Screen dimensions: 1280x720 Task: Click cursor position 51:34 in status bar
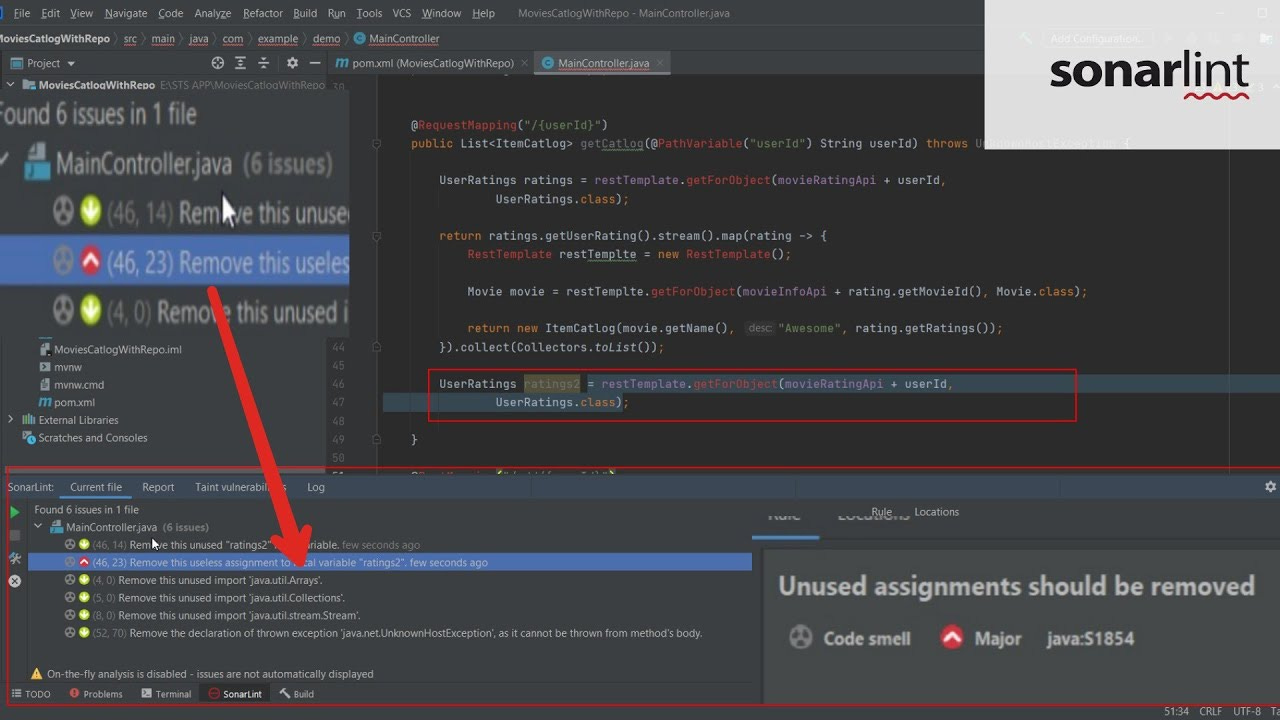click(x=1176, y=712)
